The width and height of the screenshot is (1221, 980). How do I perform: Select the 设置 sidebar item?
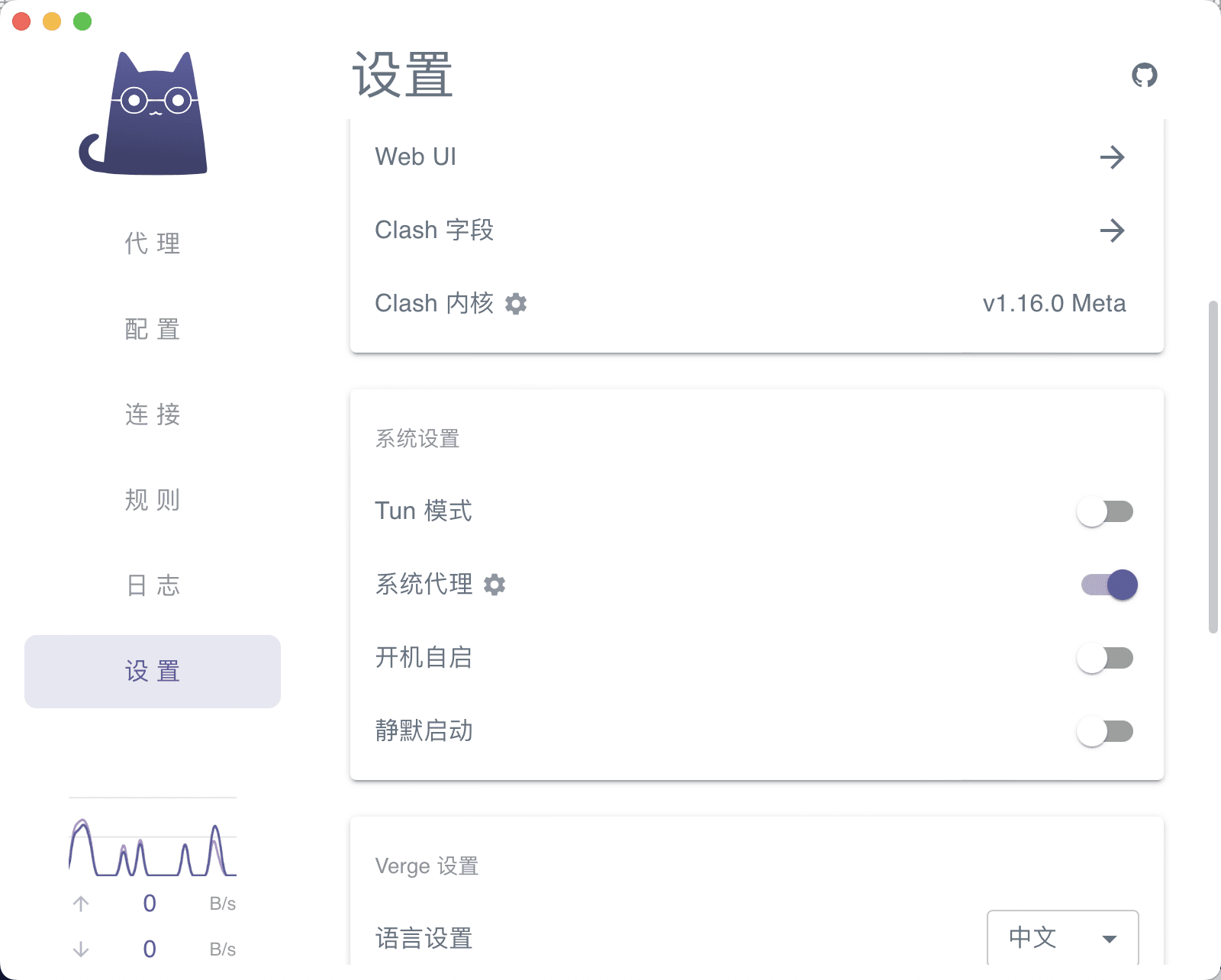[x=153, y=672]
